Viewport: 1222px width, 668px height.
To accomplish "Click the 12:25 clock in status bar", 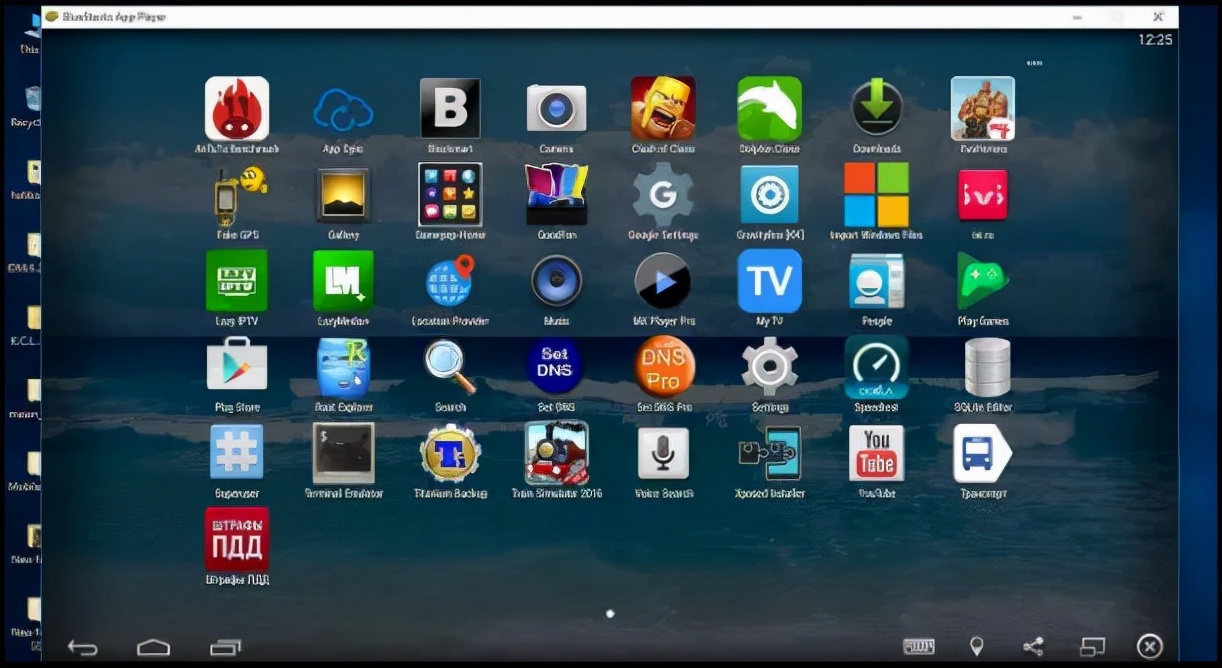I will (1155, 39).
